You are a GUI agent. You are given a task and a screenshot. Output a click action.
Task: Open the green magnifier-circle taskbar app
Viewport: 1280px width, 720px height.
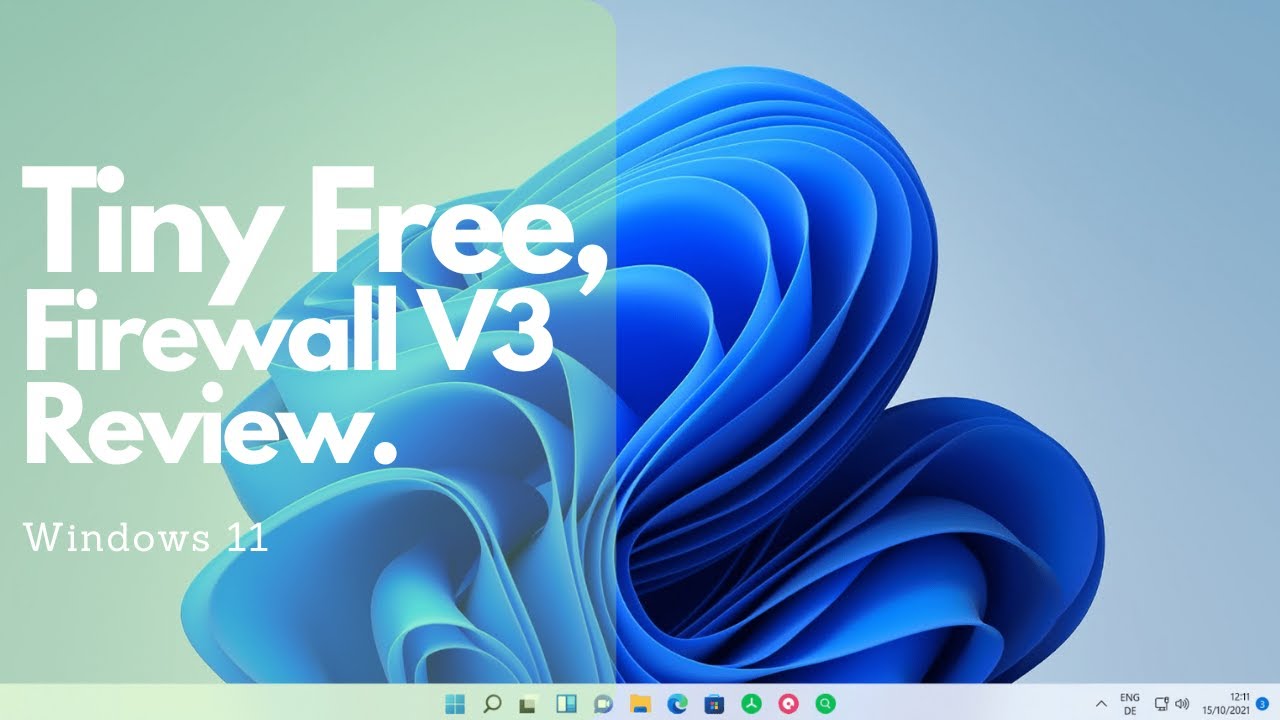click(825, 703)
